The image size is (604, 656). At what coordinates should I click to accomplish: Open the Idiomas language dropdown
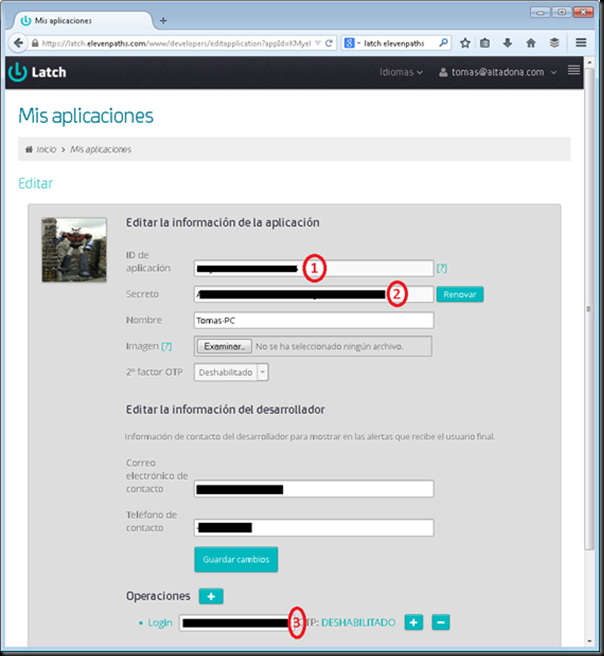401,72
